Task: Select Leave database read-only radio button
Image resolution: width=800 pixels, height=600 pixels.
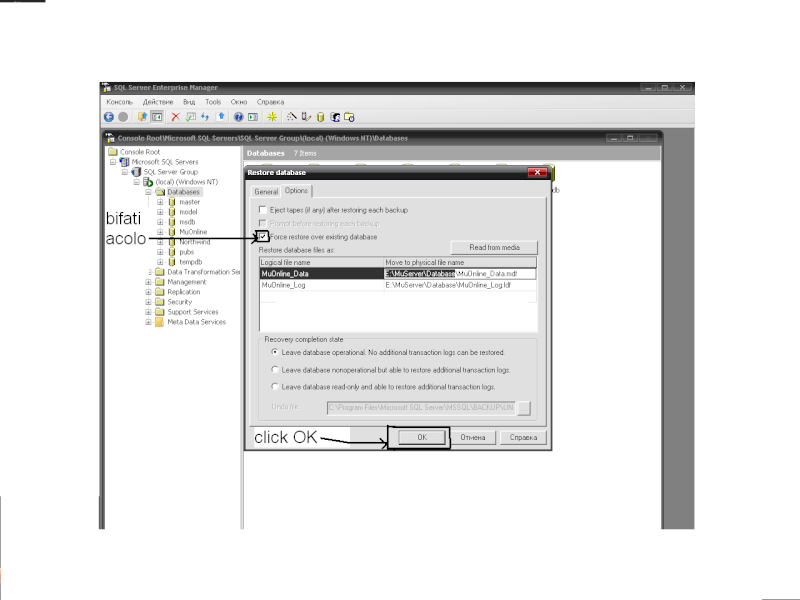Action: (x=275, y=386)
